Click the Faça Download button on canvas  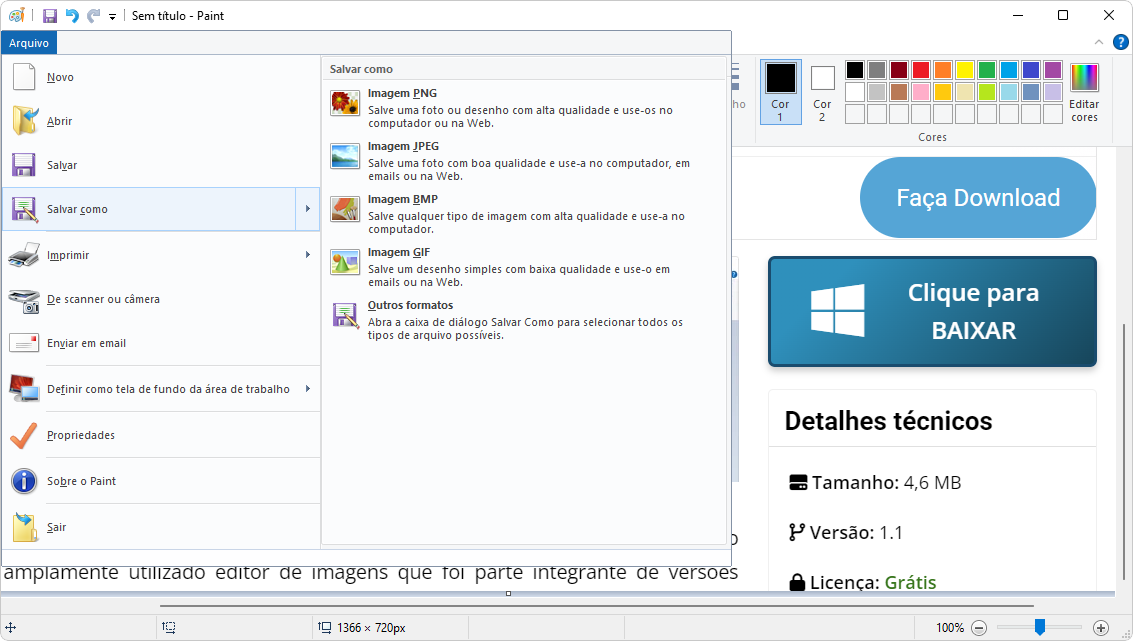978,197
